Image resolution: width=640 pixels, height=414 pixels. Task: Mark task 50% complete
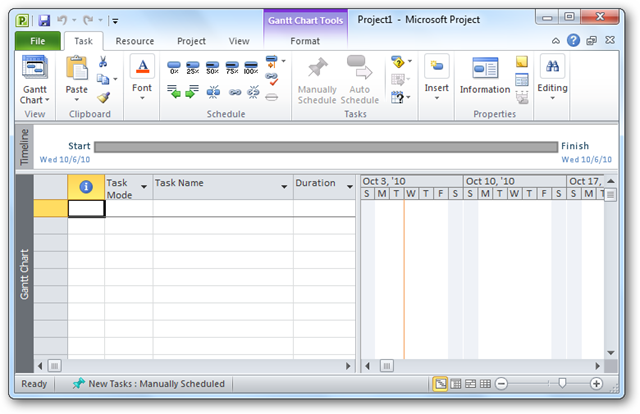(x=212, y=67)
